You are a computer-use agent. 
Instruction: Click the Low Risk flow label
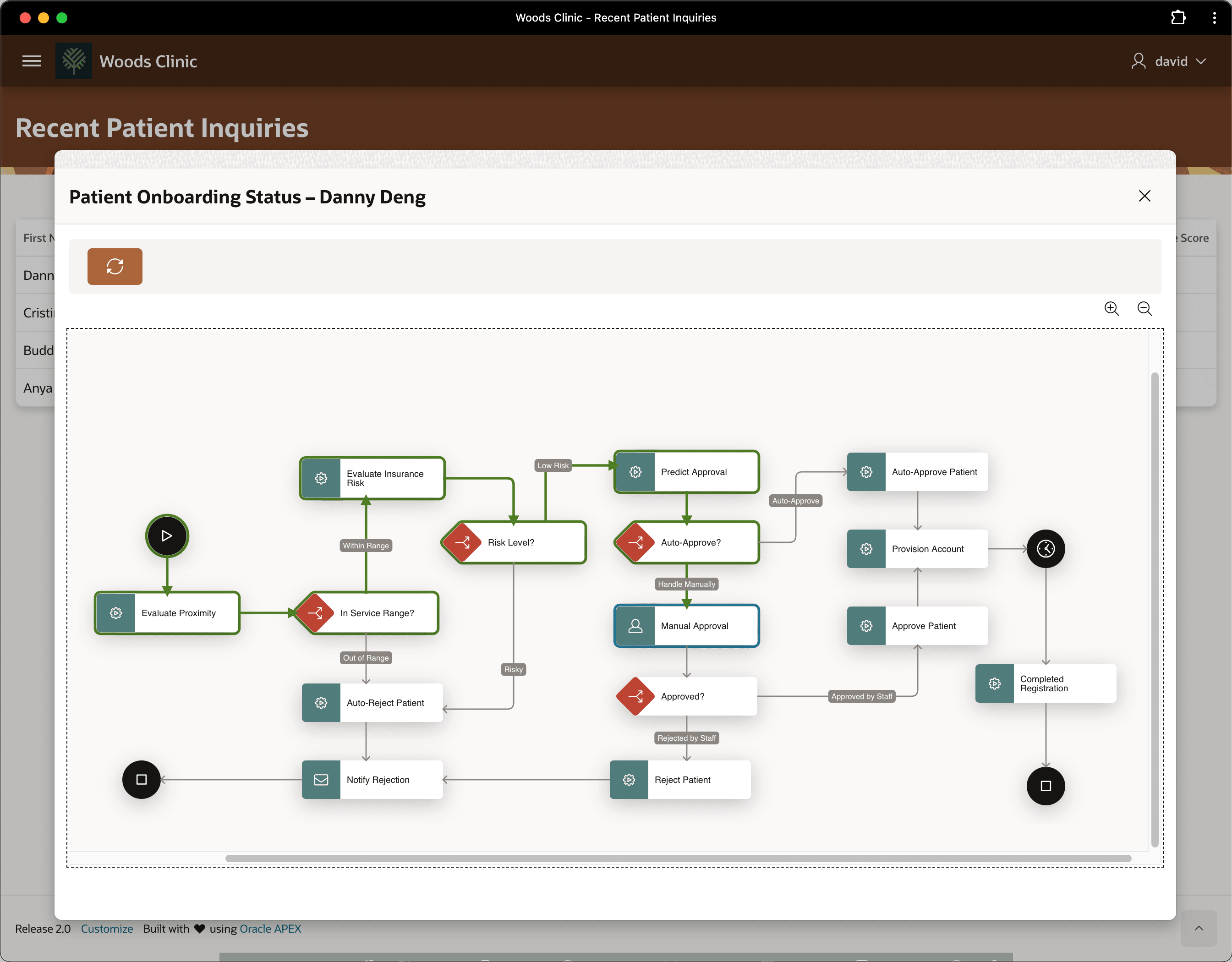click(x=553, y=465)
